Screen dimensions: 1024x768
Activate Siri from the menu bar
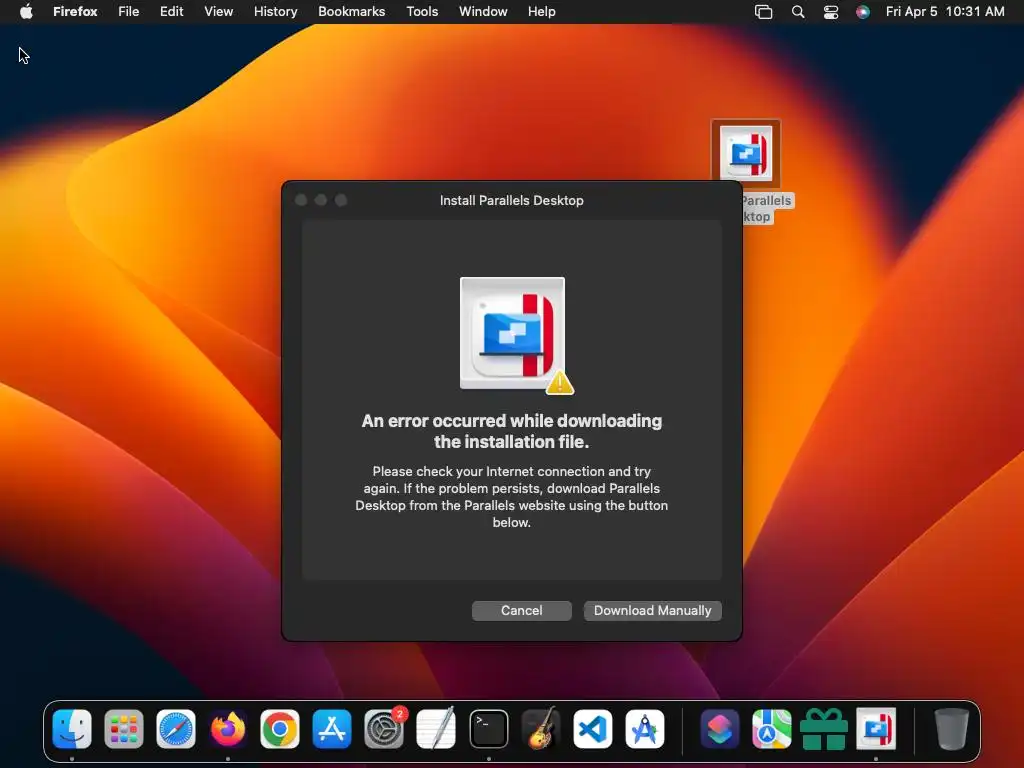(863, 12)
